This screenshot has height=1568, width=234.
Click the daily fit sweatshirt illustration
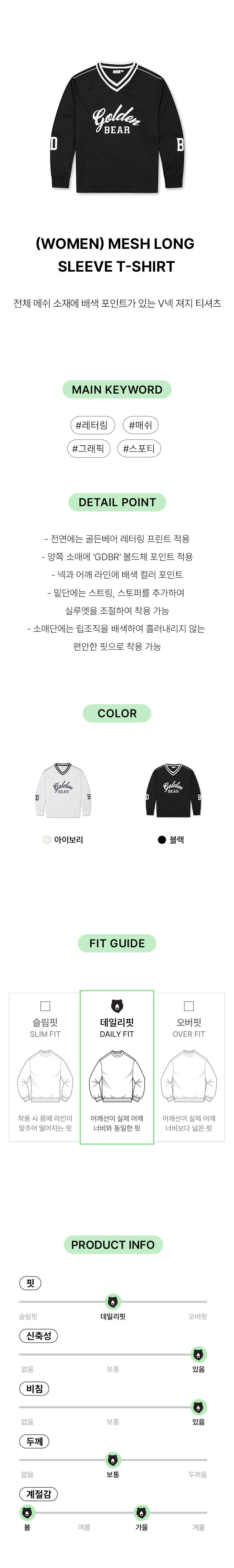click(x=117, y=1077)
